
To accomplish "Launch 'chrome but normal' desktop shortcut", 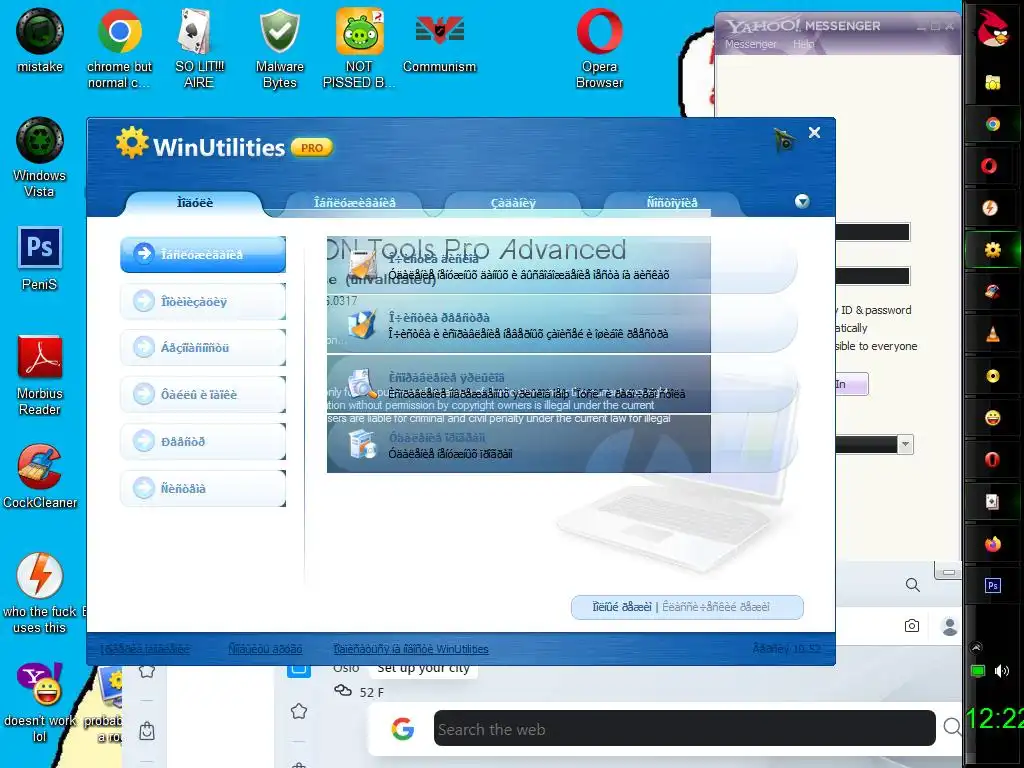I will point(119,47).
